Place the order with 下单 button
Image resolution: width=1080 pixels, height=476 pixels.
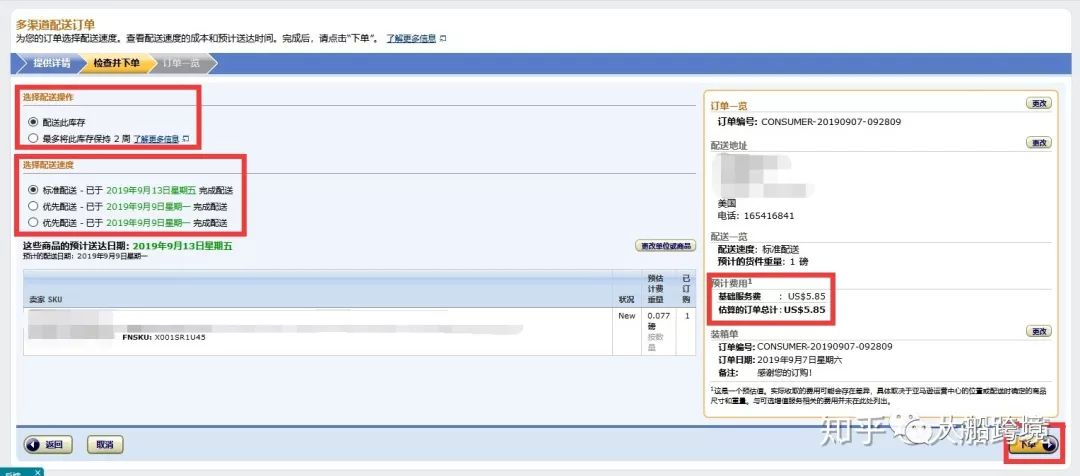(1032, 445)
